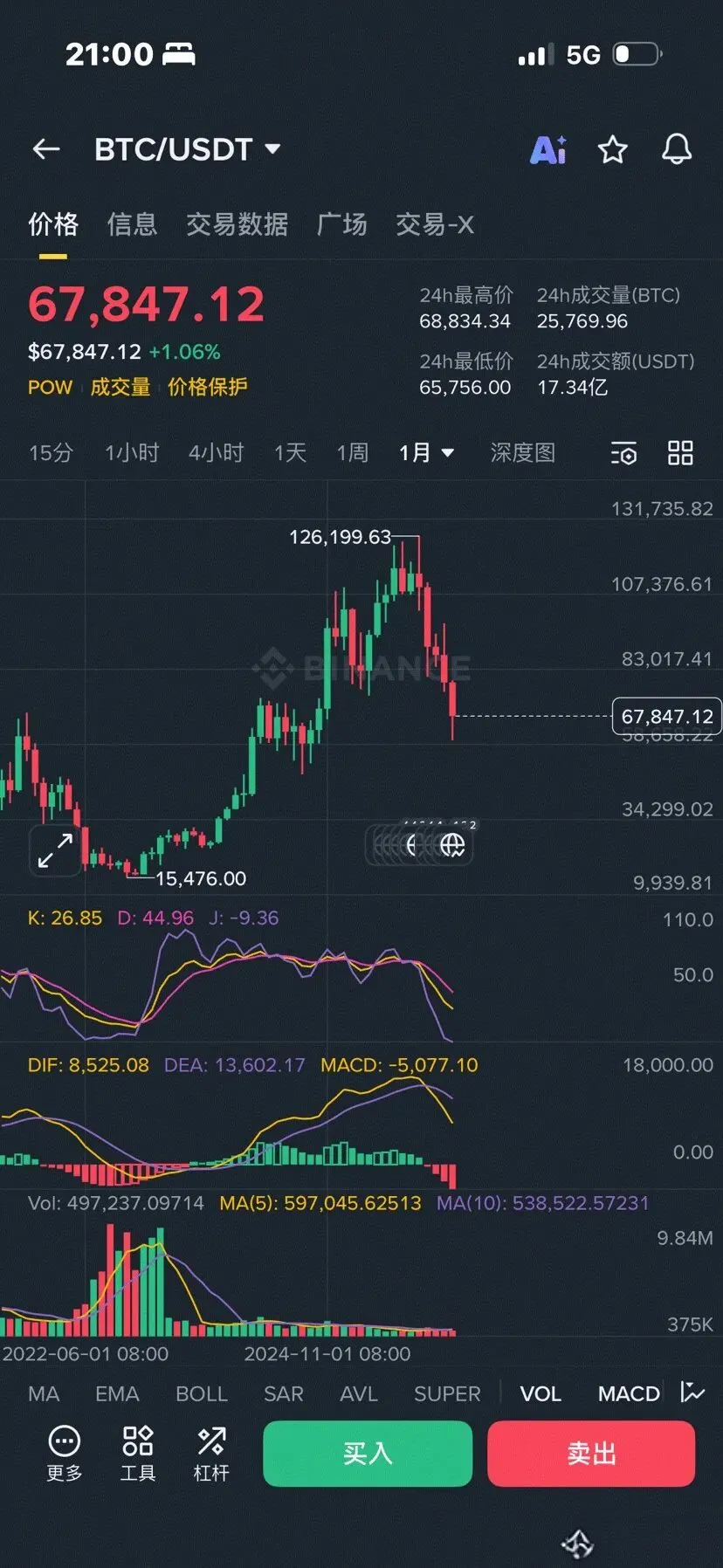Screen dimensions: 723x1568
Task: Tap the +1.06% change percentage
Action: click(184, 352)
